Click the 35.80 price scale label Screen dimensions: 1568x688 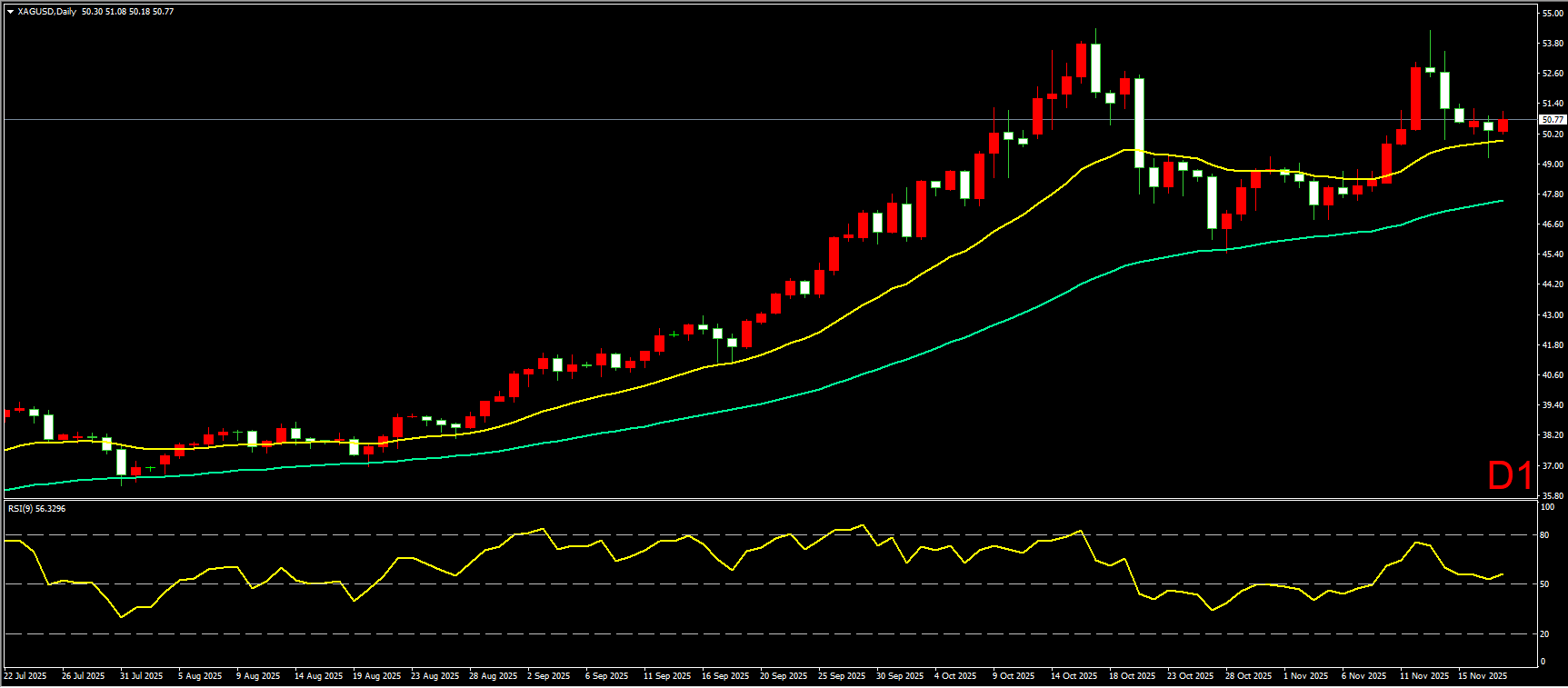(1552, 496)
